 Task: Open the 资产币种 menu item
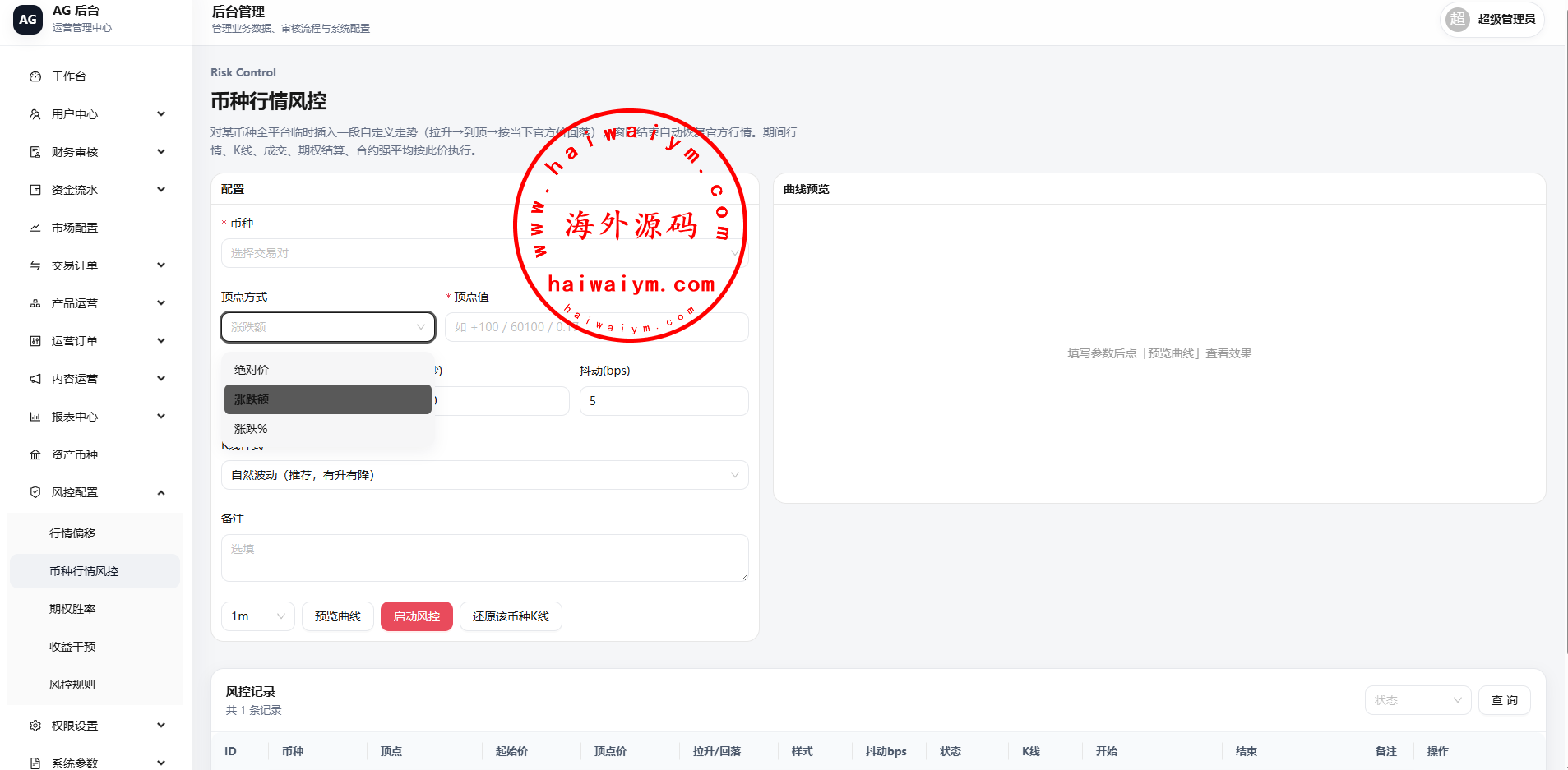coord(96,454)
